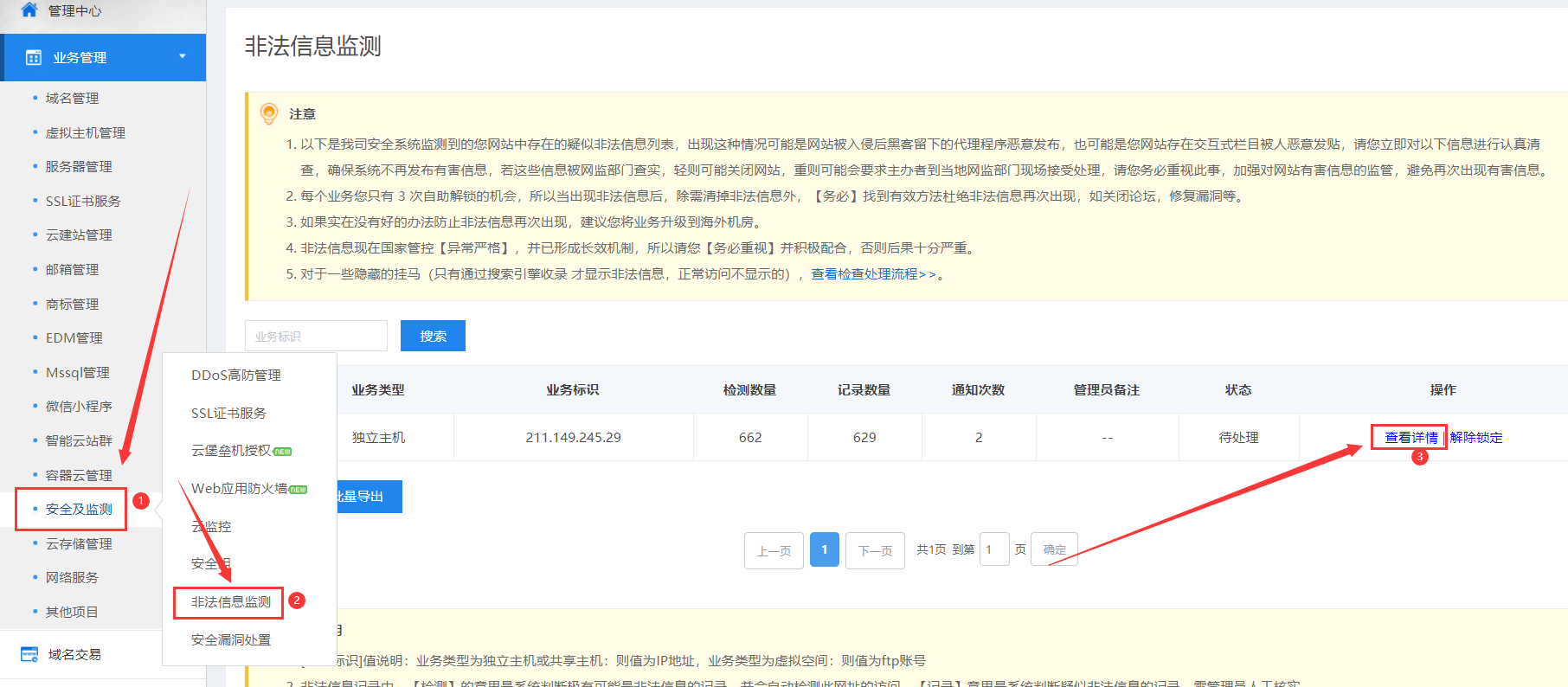1568x687 pixels.
Task: Click 解除锁定 link in the table row
Action: (1476, 438)
